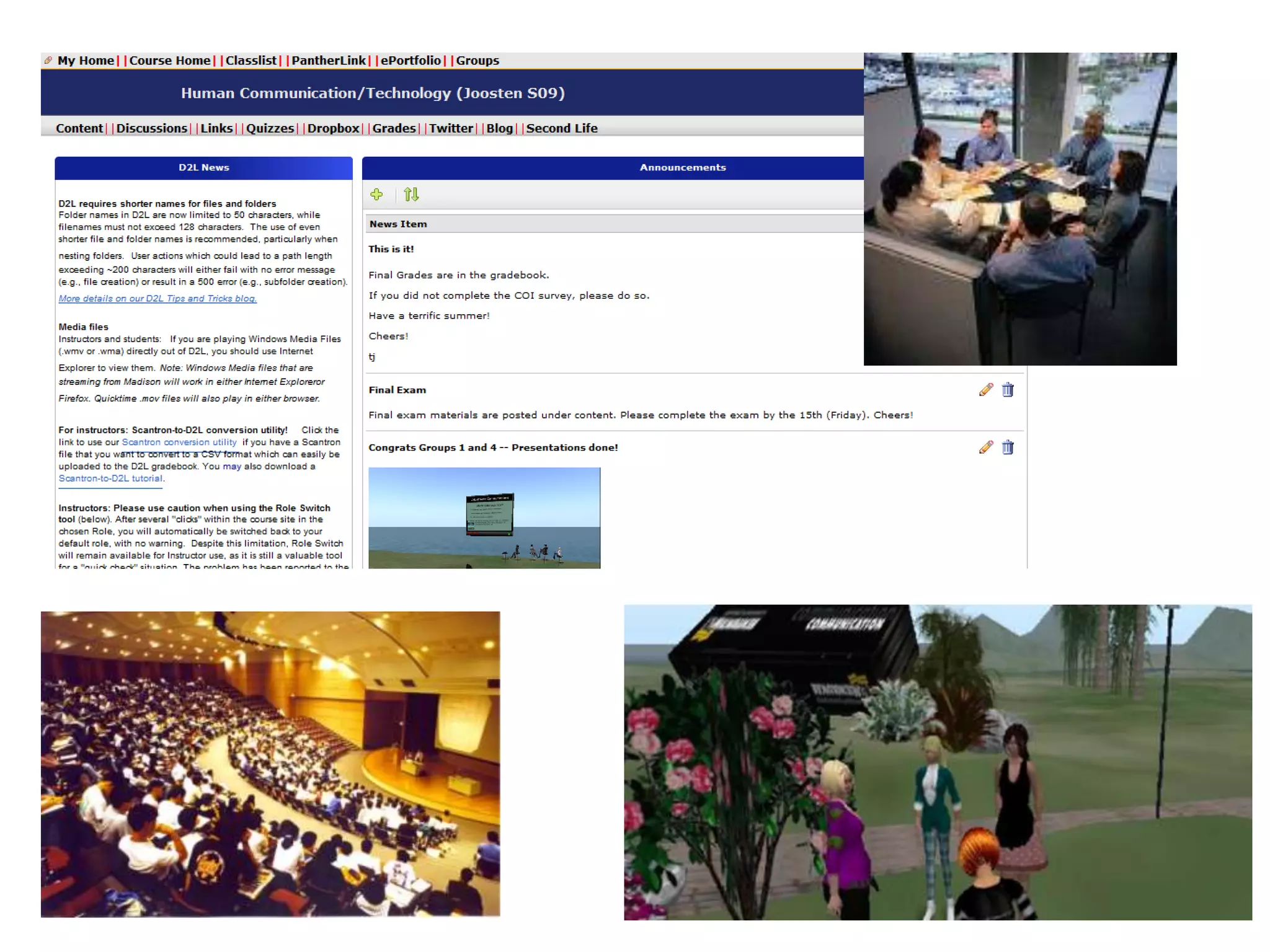
Task: Click the News Item column header
Action: pyautogui.click(x=398, y=224)
